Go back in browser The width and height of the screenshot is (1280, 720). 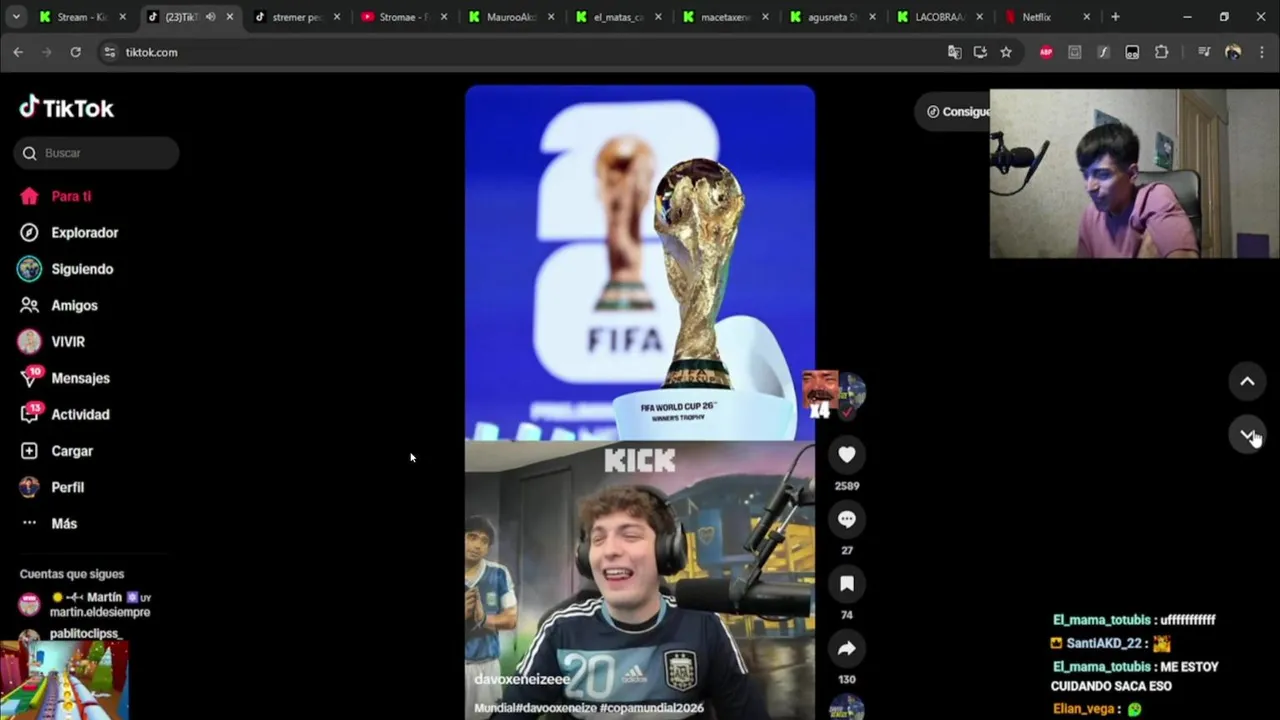18,52
